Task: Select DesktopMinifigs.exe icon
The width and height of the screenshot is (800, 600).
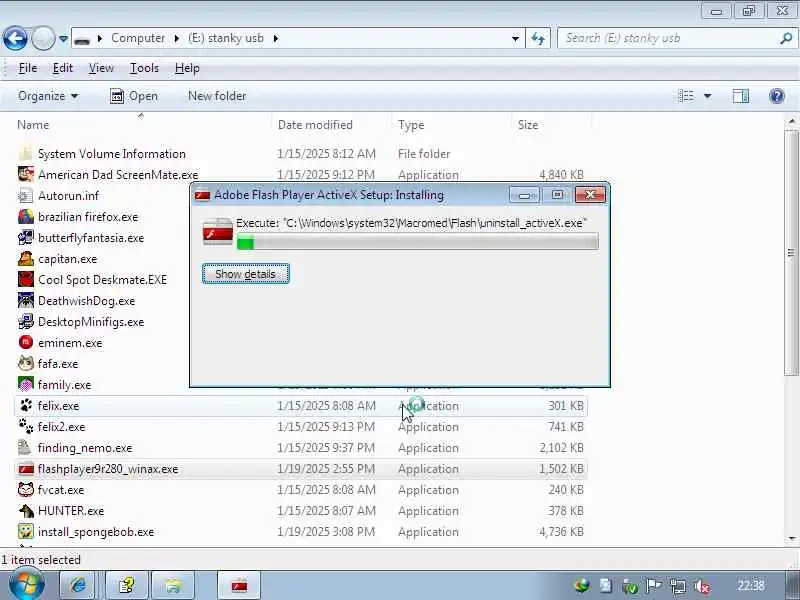Action: [x=26, y=322]
